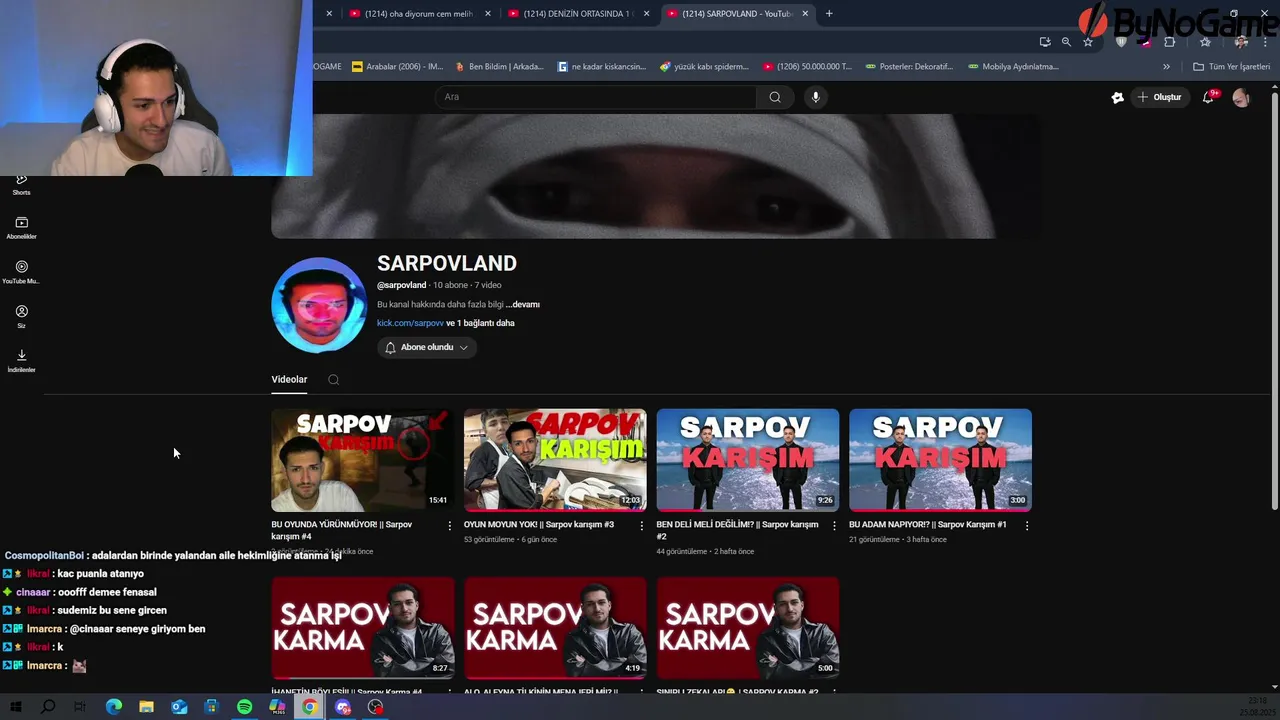The image size is (1280, 720).
Task: Start voice search with the microphone icon
Action: pos(816,97)
